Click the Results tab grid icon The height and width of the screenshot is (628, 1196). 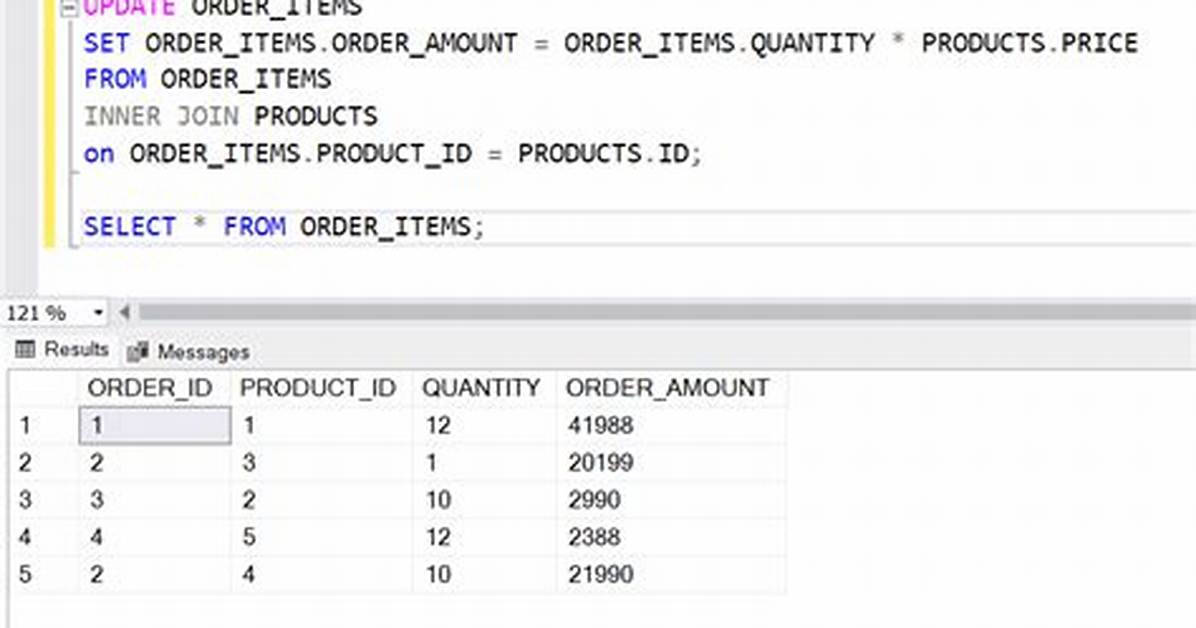point(25,349)
